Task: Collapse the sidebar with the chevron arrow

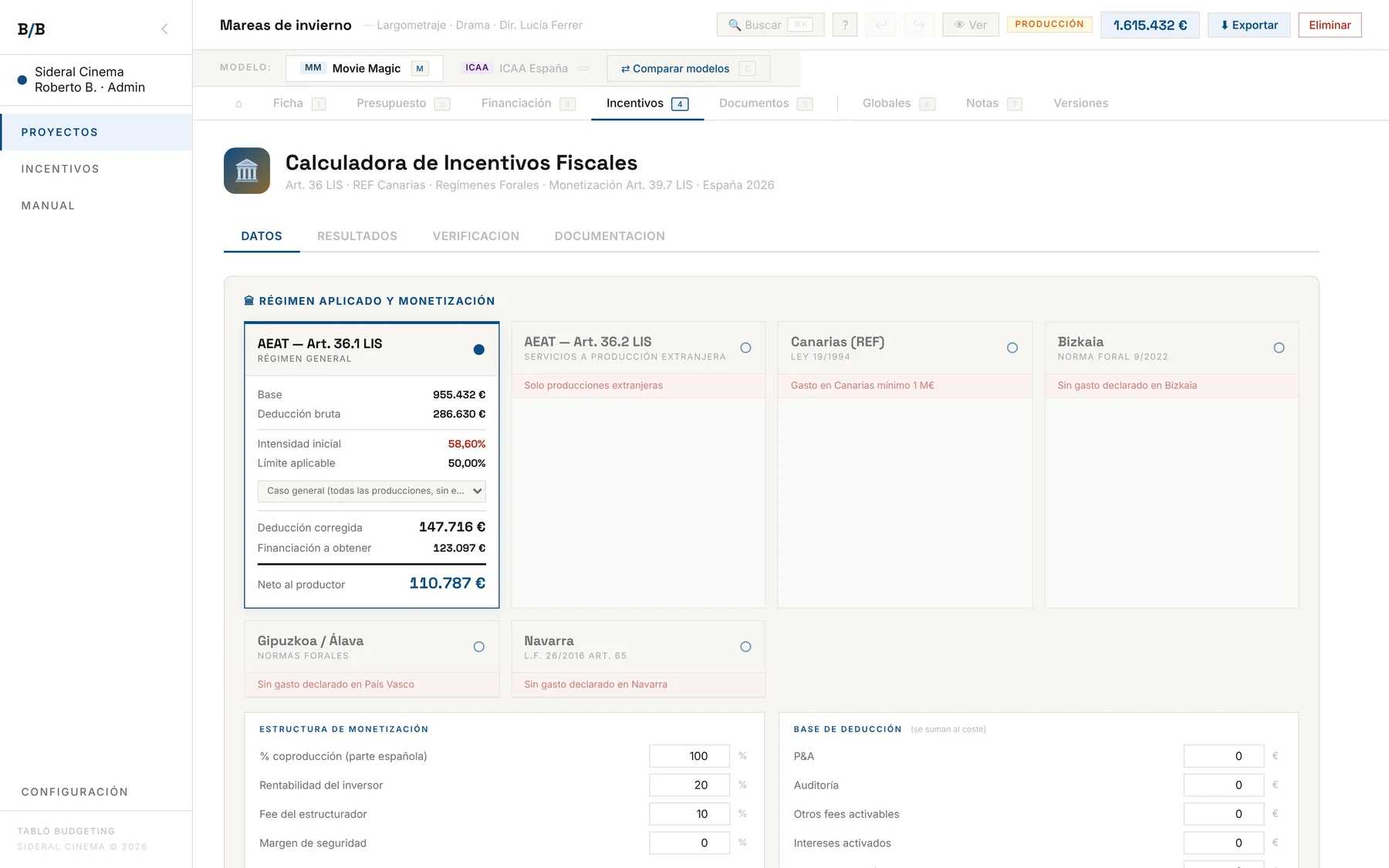Action: tap(164, 29)
